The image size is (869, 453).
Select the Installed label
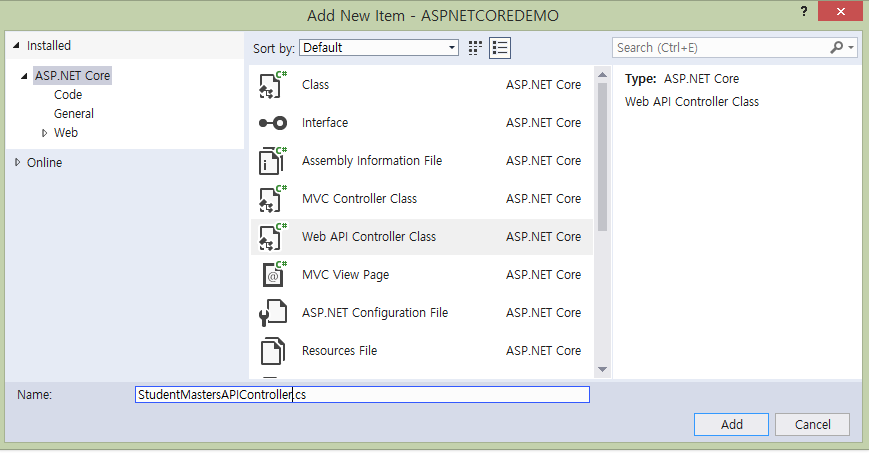pos(49,45)
